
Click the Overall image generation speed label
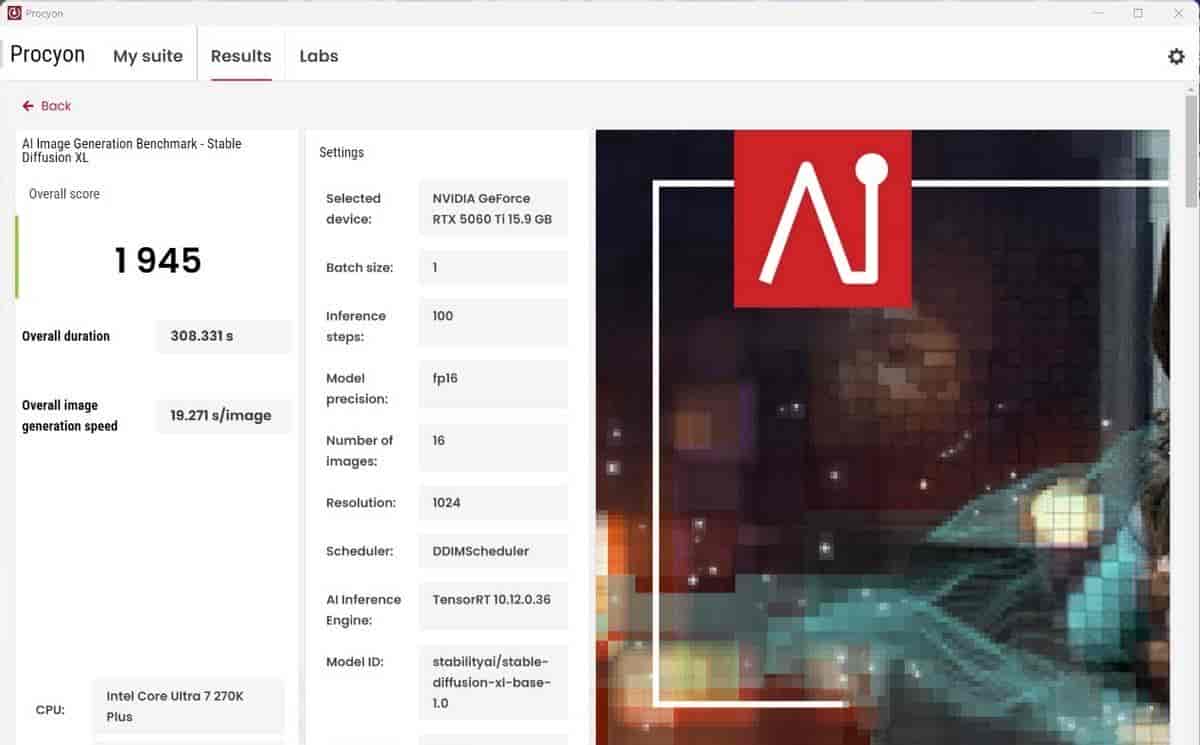pos(70,416)
